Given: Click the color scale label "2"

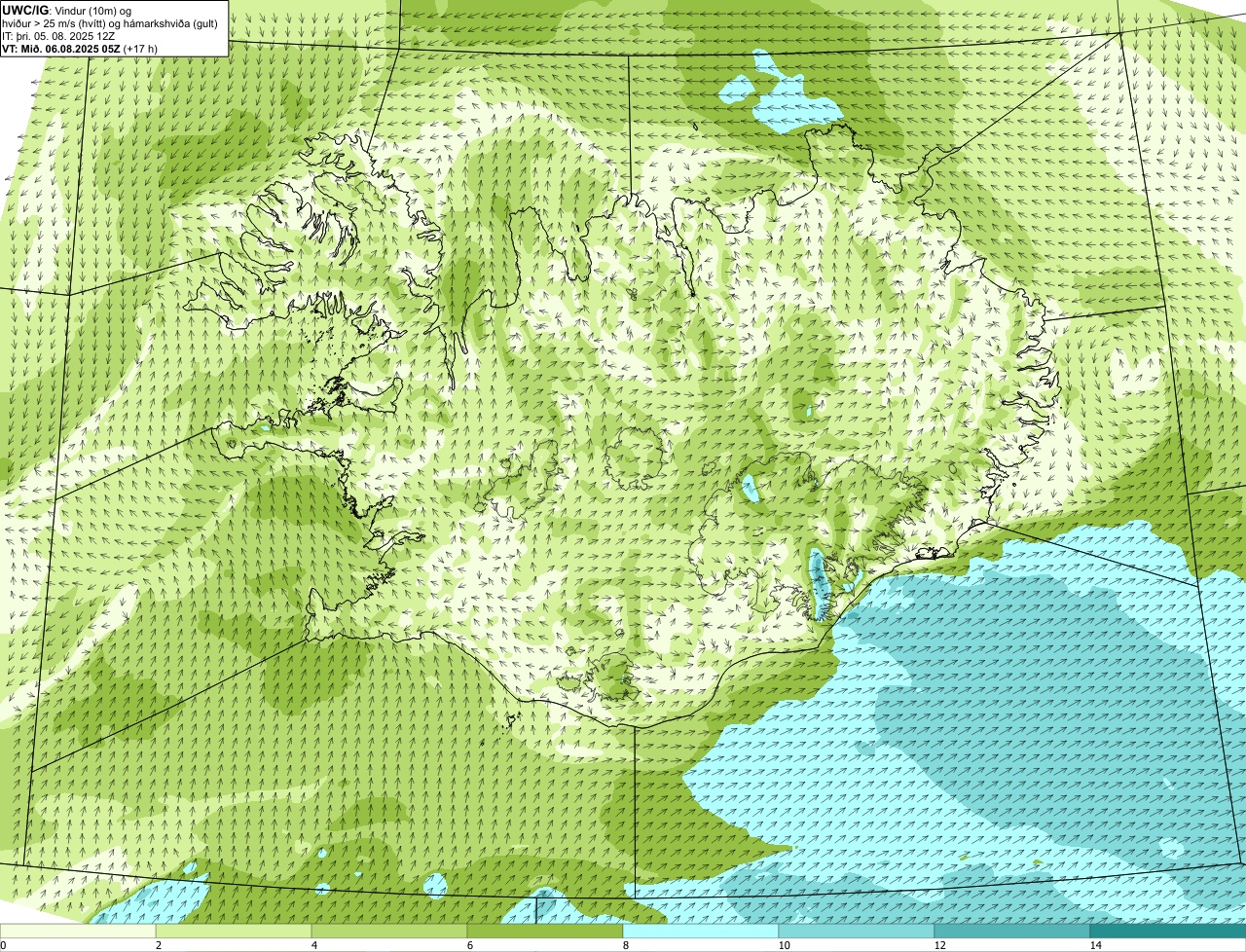Looking at the screenshot, I should (x=158, y=945).
